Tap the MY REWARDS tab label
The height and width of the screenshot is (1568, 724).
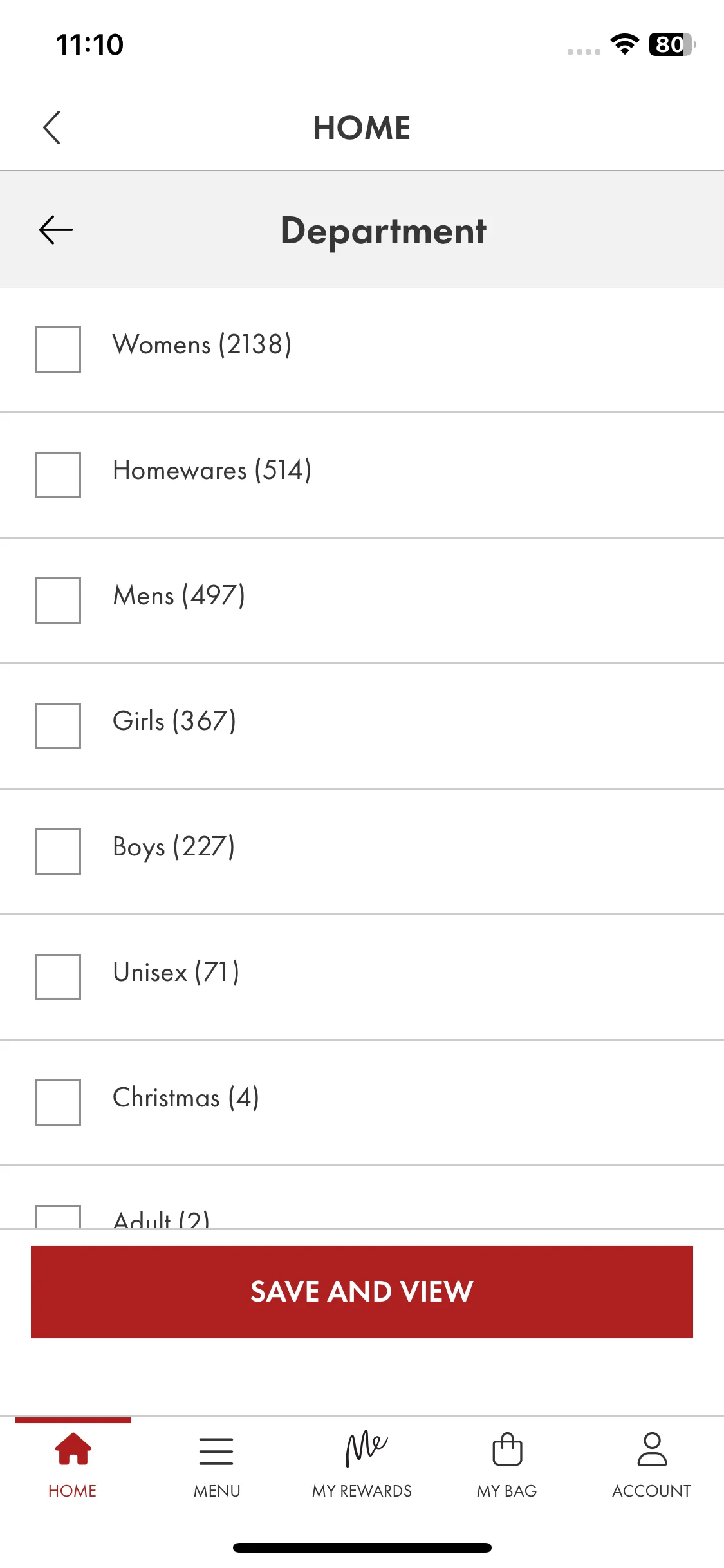click(362, 1491)
